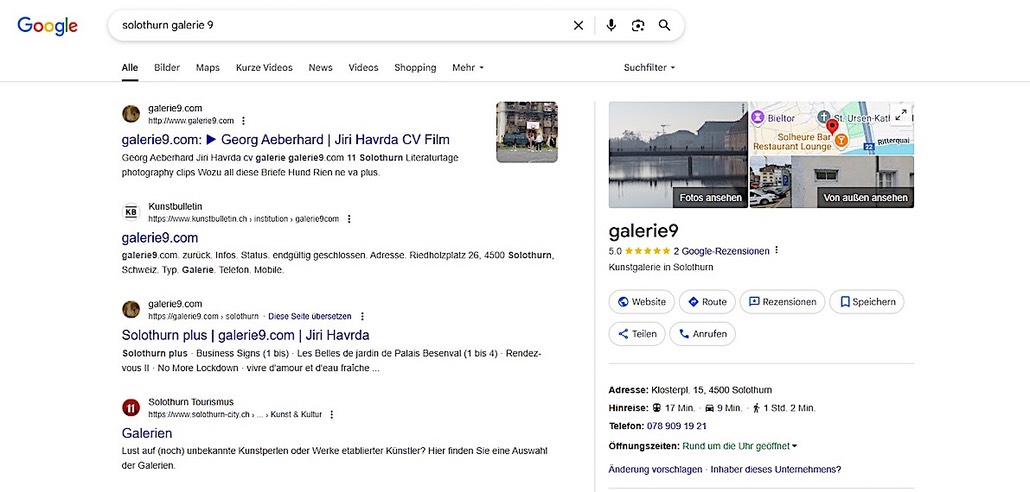Screen dimensions: 1030x492
Task: Click Von außen ansehen street view image
Action: pyautogui.click(x=865, y=197)
